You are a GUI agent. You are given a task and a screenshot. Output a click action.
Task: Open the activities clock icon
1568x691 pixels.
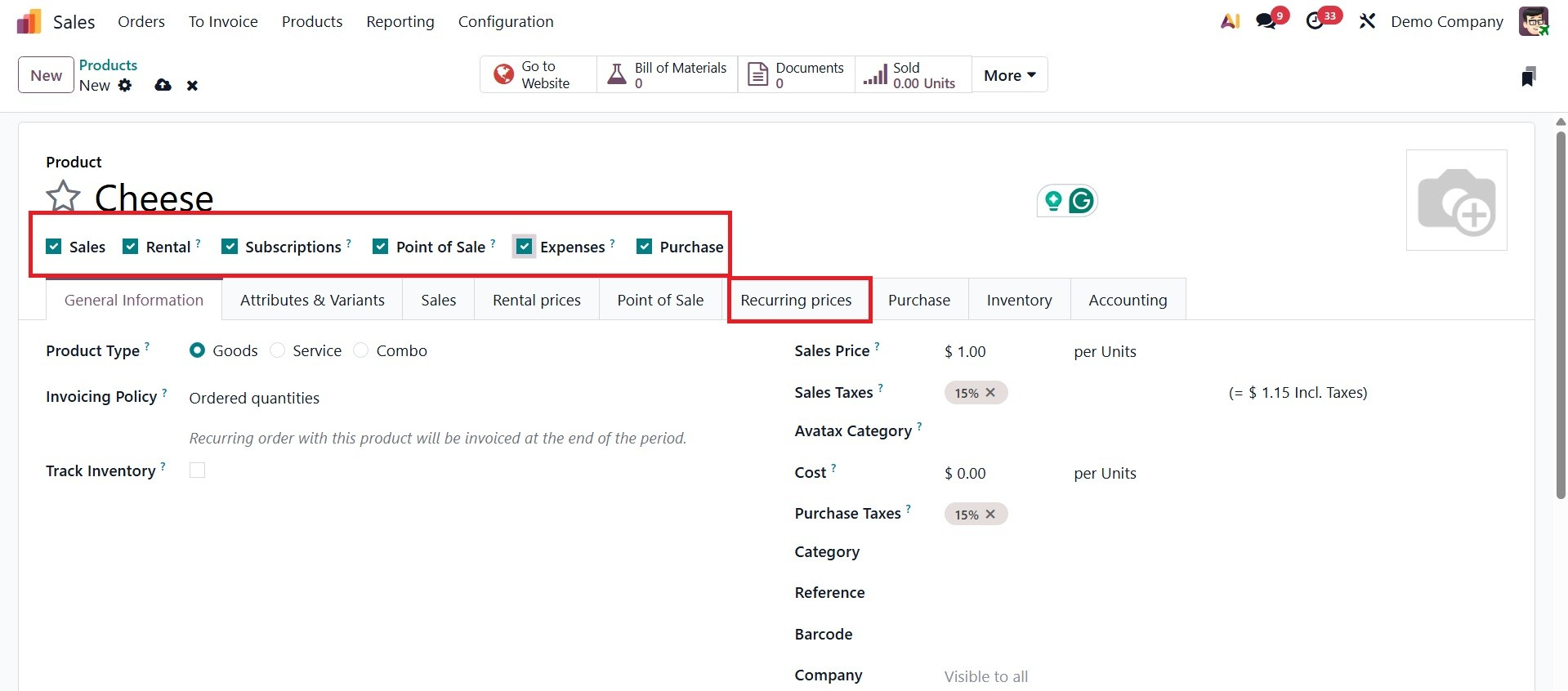1315,21
